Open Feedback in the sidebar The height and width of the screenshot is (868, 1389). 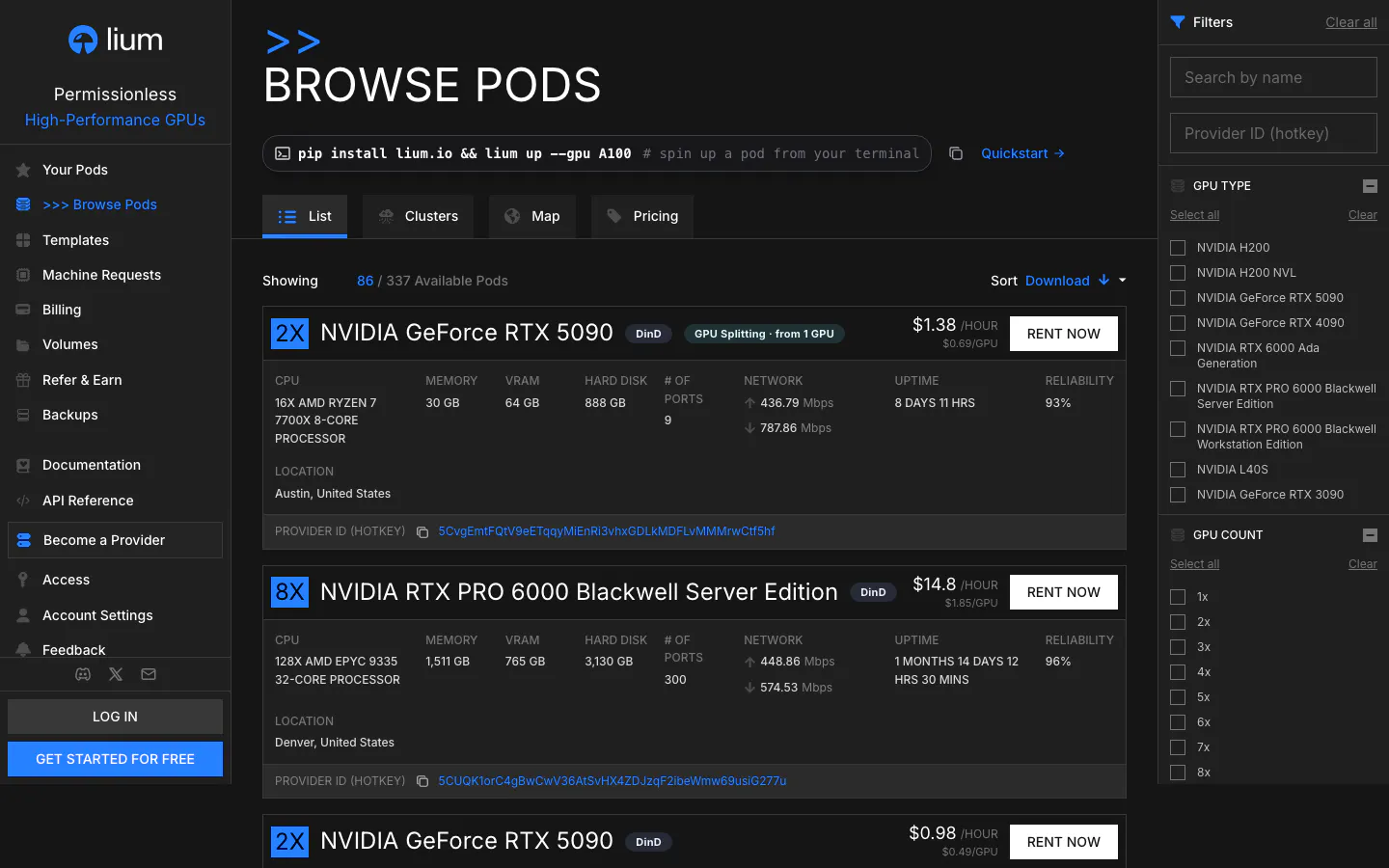pyautogui.click(x=74, y=650)
